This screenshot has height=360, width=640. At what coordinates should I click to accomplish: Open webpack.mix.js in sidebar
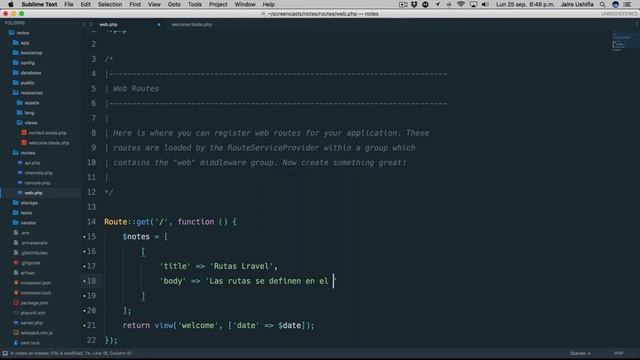(x=33, y=333)
